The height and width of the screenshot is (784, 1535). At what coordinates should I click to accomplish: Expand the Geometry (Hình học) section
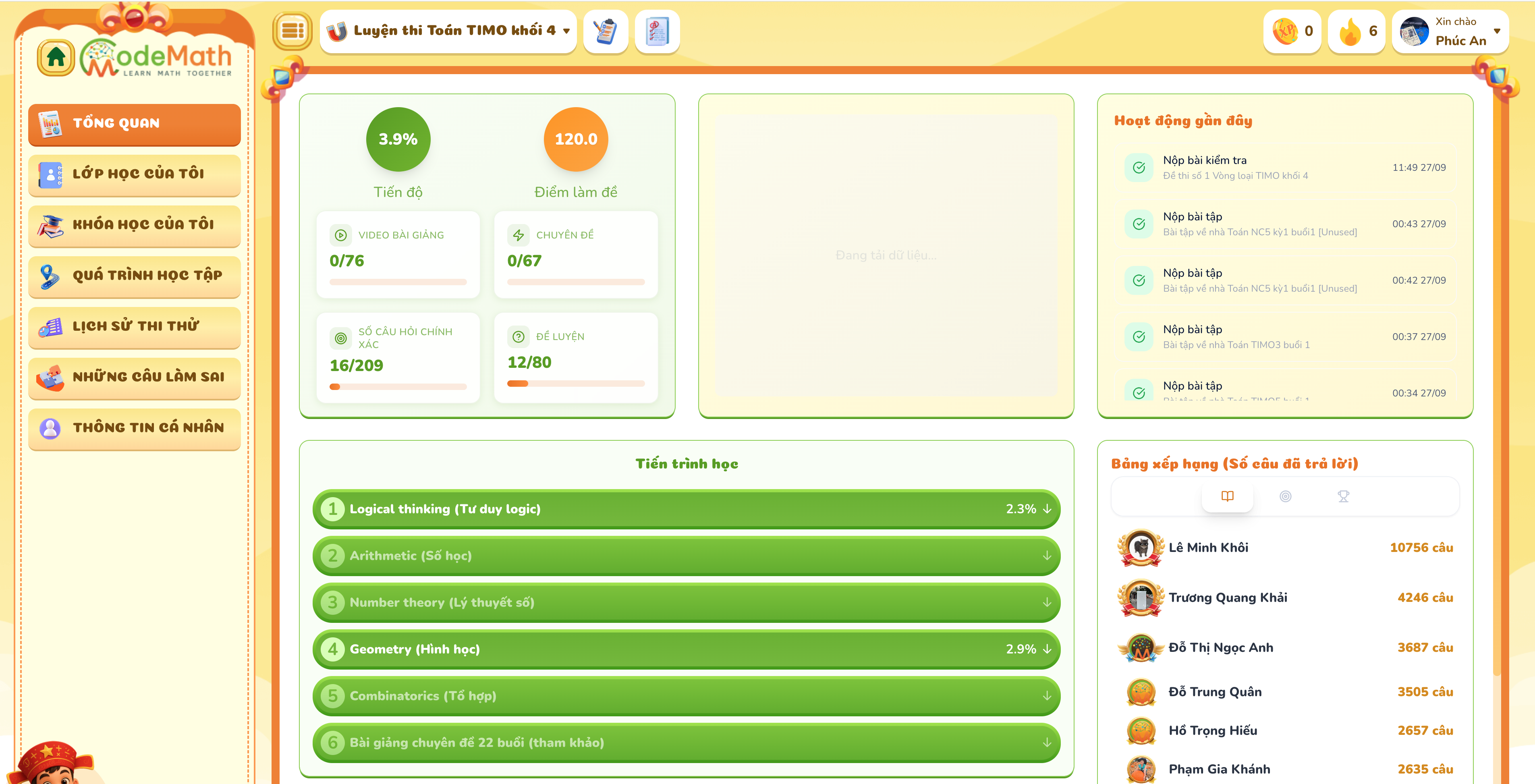(x=686, y=649)
